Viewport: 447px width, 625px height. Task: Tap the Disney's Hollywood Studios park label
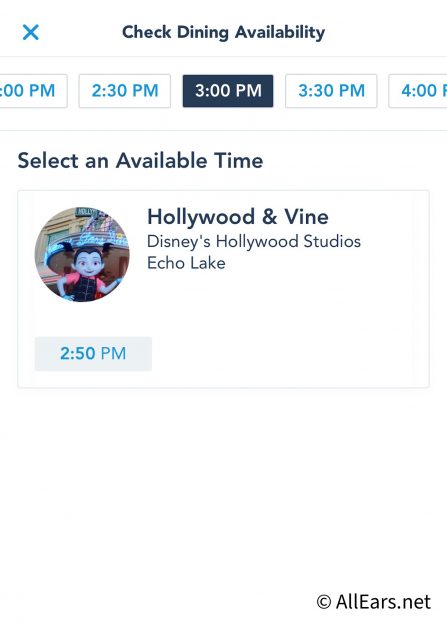[254, 242]
